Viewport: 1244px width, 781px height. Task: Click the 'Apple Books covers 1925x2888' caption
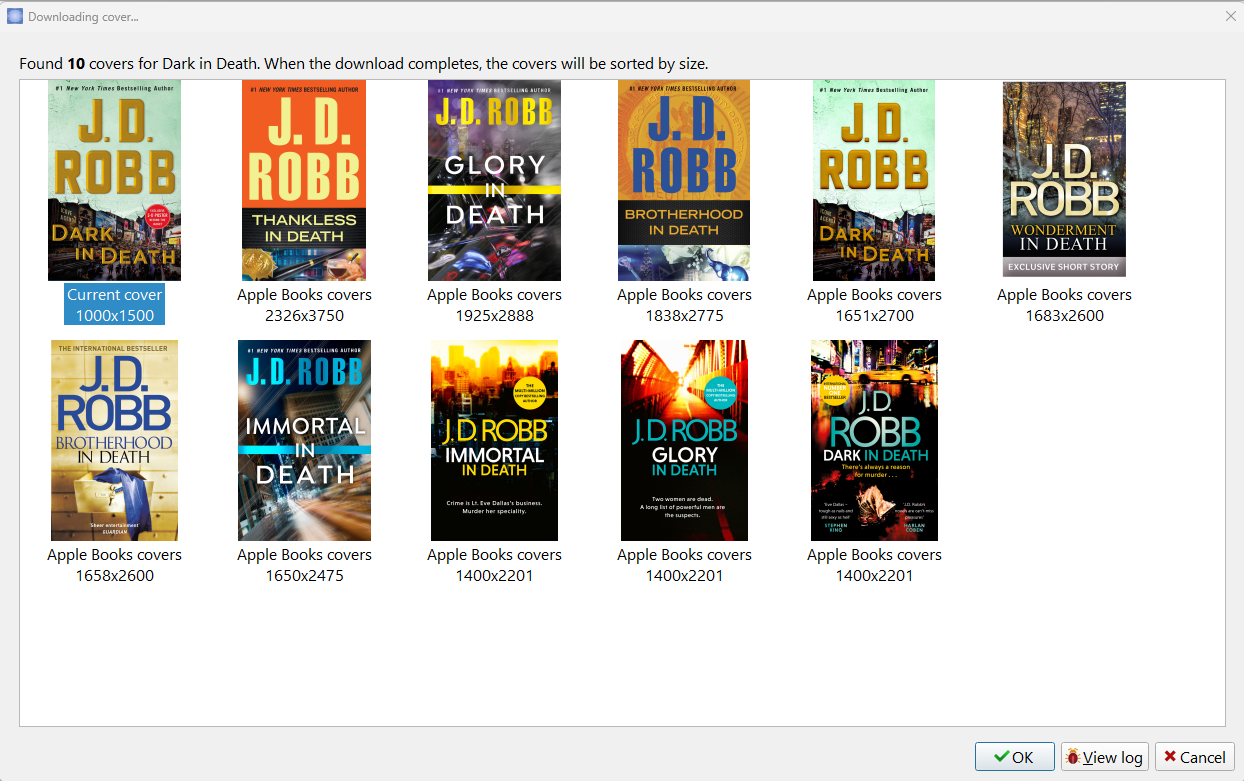[x=494, y=305]
